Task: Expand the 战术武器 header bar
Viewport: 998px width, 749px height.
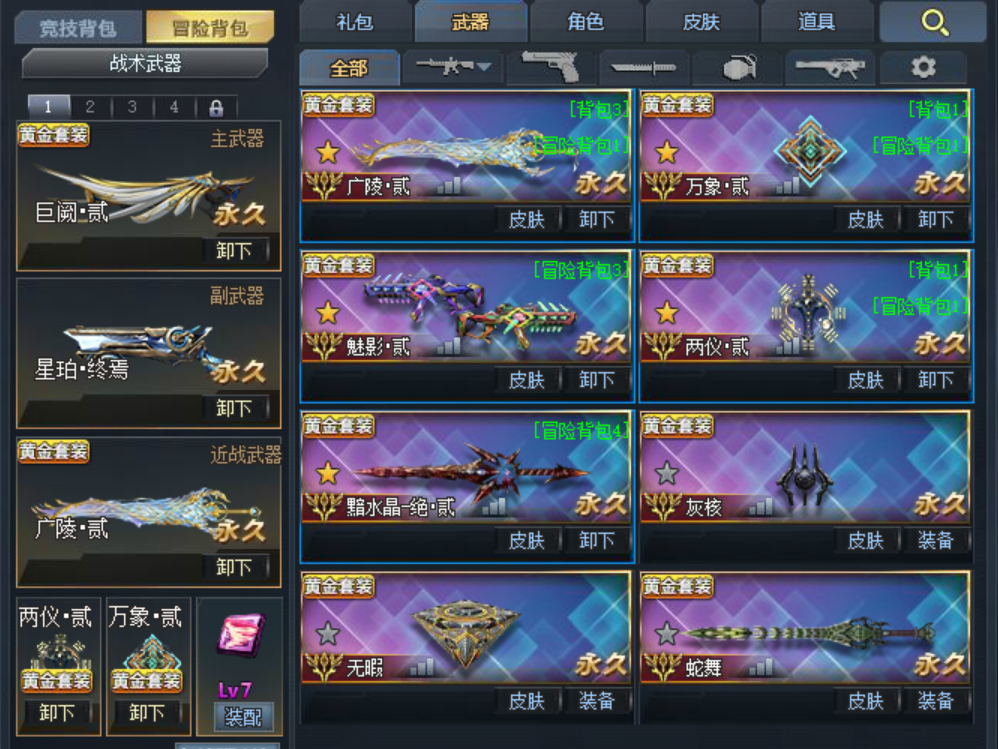Action: click(x=145, y=63)
